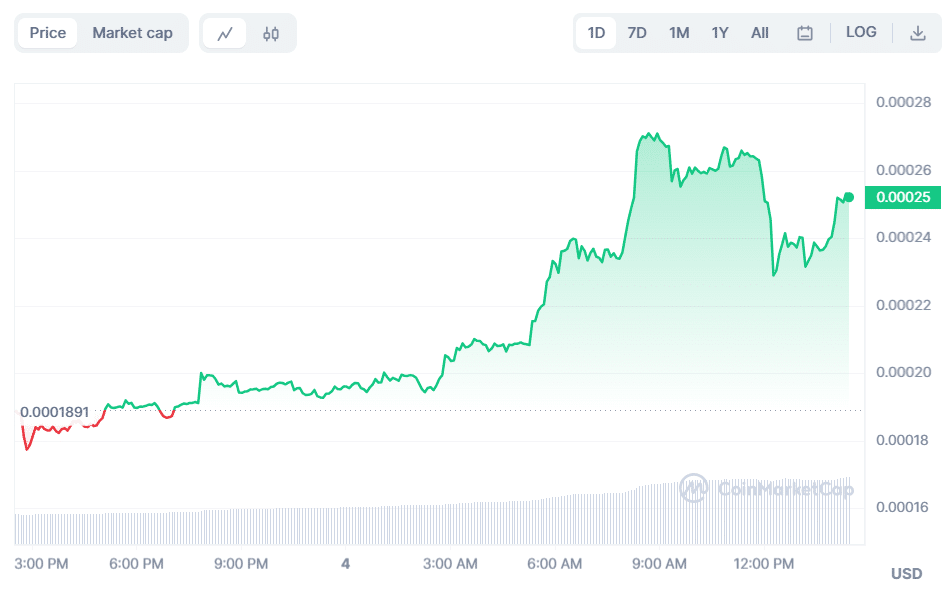This screenshot has height=605, width=948.
Task: Click the 0.00028 price axis label
Action: [903, 103]
